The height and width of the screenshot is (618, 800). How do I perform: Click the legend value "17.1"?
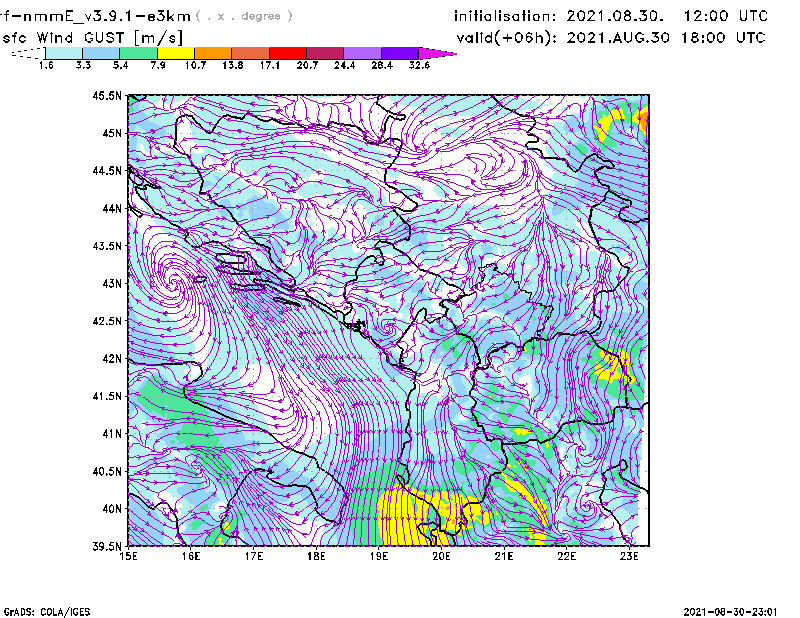269,65
